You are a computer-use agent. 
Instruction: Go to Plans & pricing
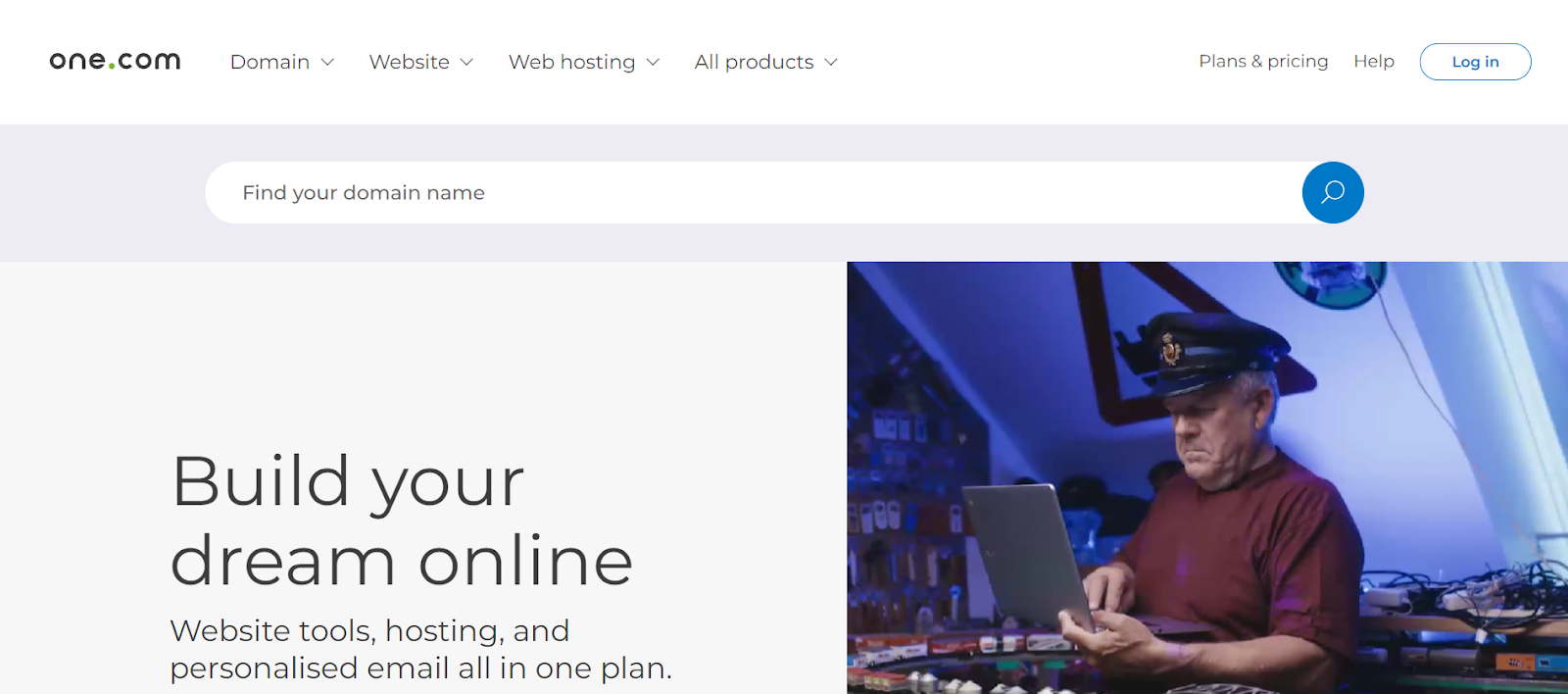(x=1263, y=61)
